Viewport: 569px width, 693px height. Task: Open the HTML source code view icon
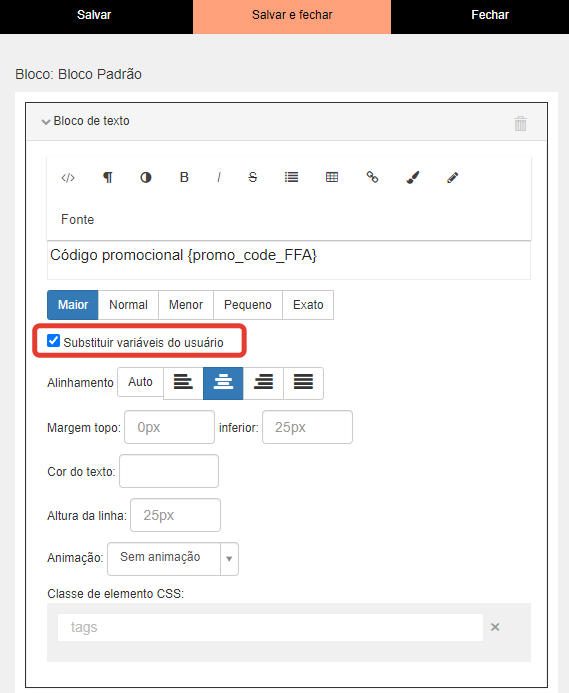(68, 178)
